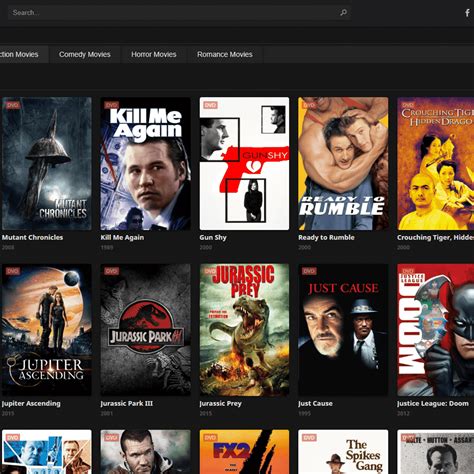Open the Jupiter Ascending poster
474x474 pixels.
click(x=47, y=330)
